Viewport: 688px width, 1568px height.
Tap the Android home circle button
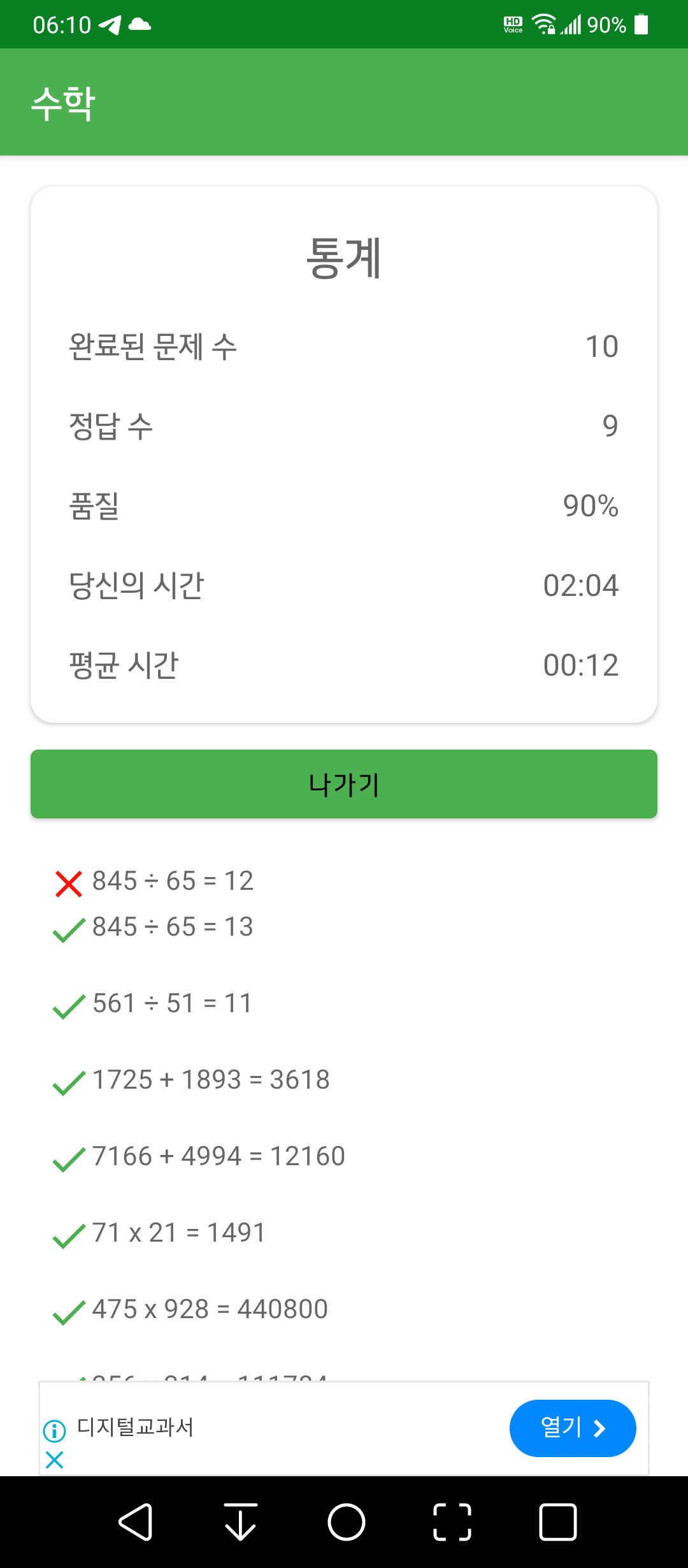click(347, 1522)
